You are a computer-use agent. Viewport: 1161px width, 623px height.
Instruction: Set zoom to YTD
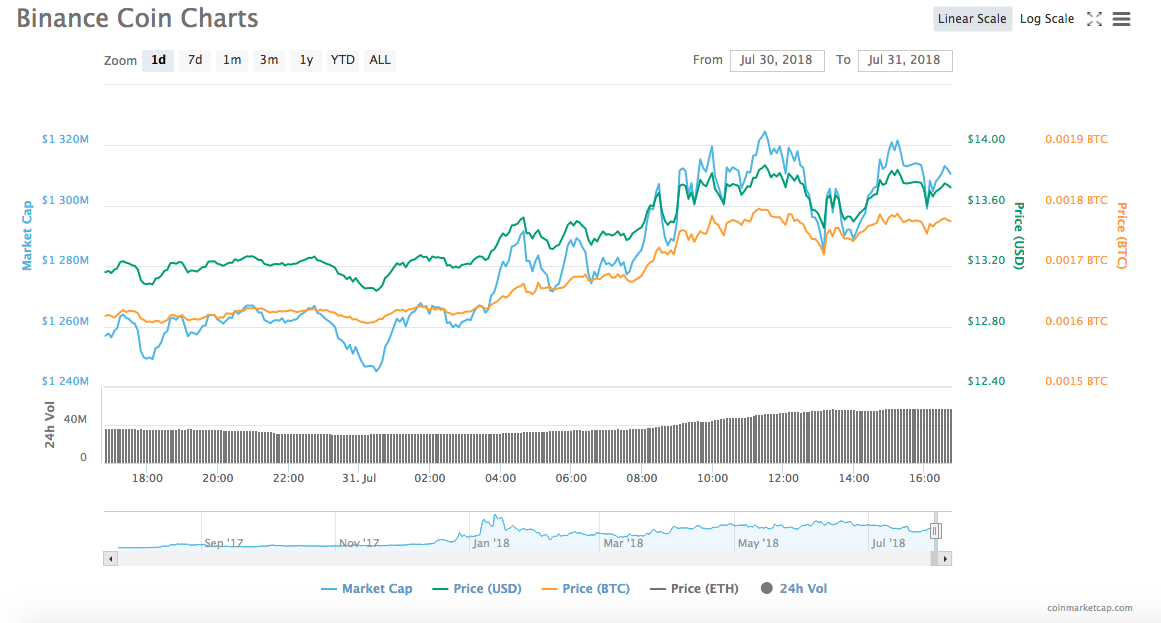pyautogui.click(x=342, y=60)
